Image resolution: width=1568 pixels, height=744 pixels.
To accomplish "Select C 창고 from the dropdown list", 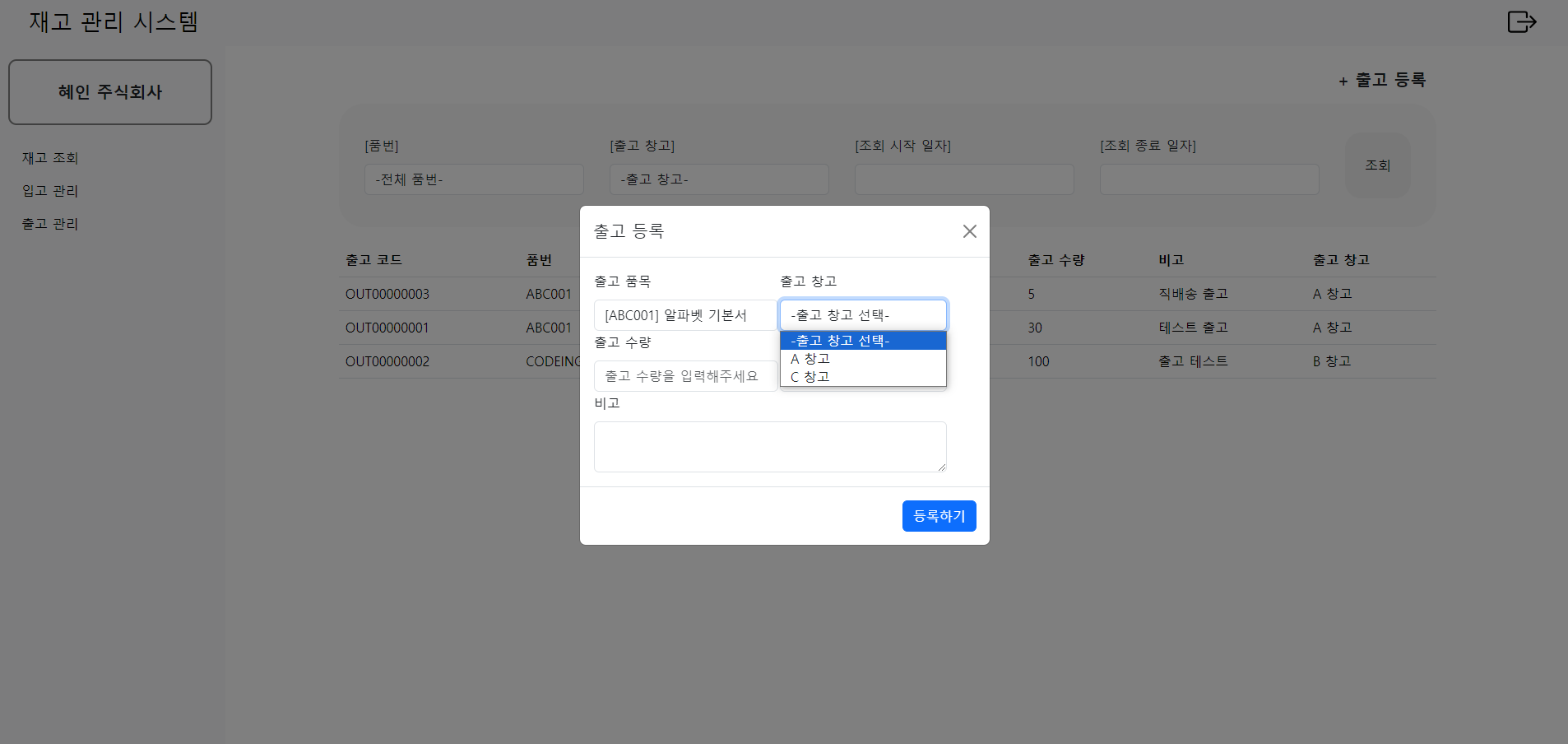I will pyautogui.click(x=863, y=377).
